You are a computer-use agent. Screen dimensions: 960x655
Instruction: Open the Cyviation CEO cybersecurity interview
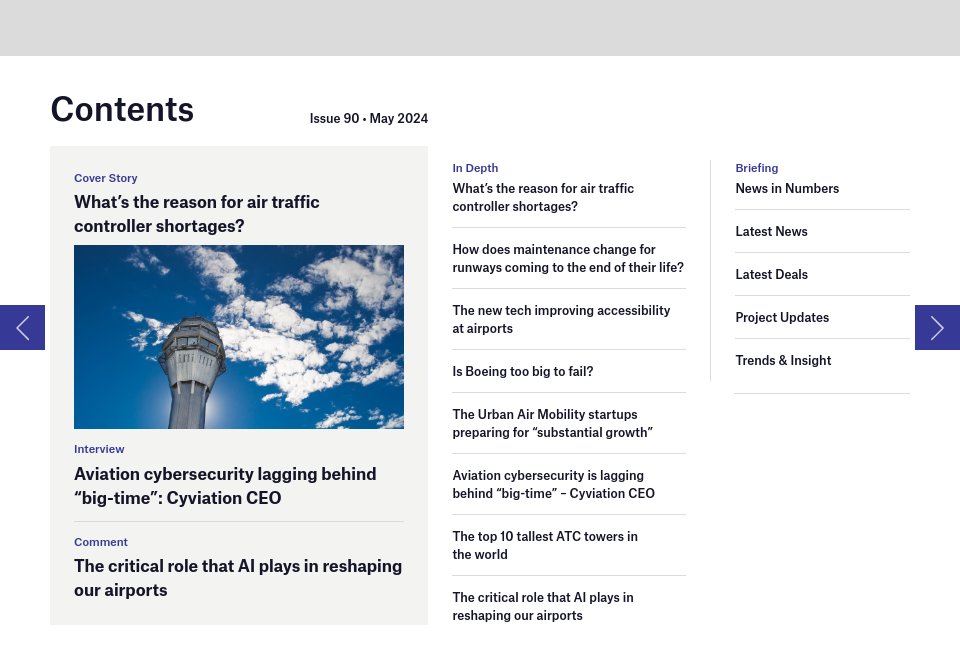(225, 485)
